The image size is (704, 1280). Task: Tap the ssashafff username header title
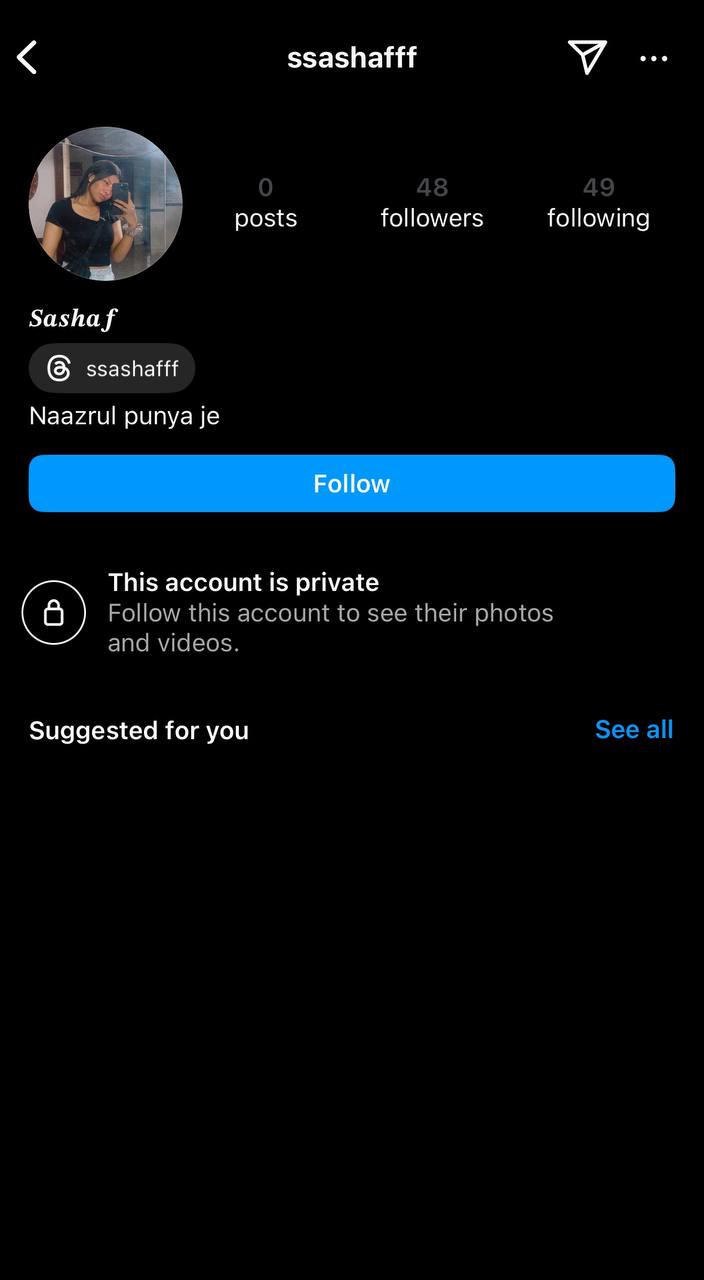pos(352,58)
